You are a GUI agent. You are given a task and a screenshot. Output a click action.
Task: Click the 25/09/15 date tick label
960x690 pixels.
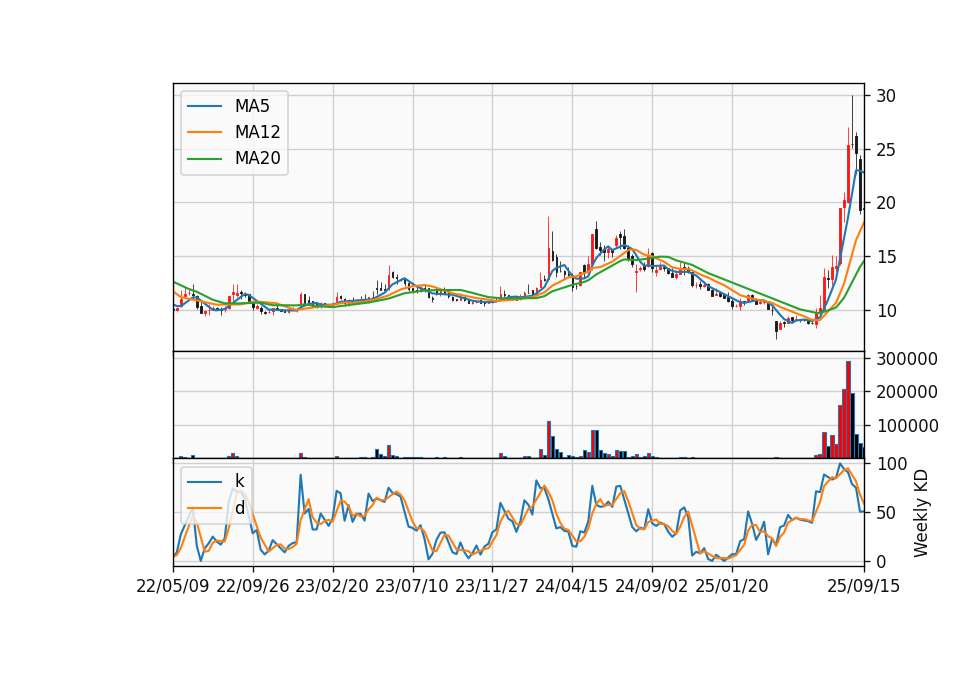[864, 586]
